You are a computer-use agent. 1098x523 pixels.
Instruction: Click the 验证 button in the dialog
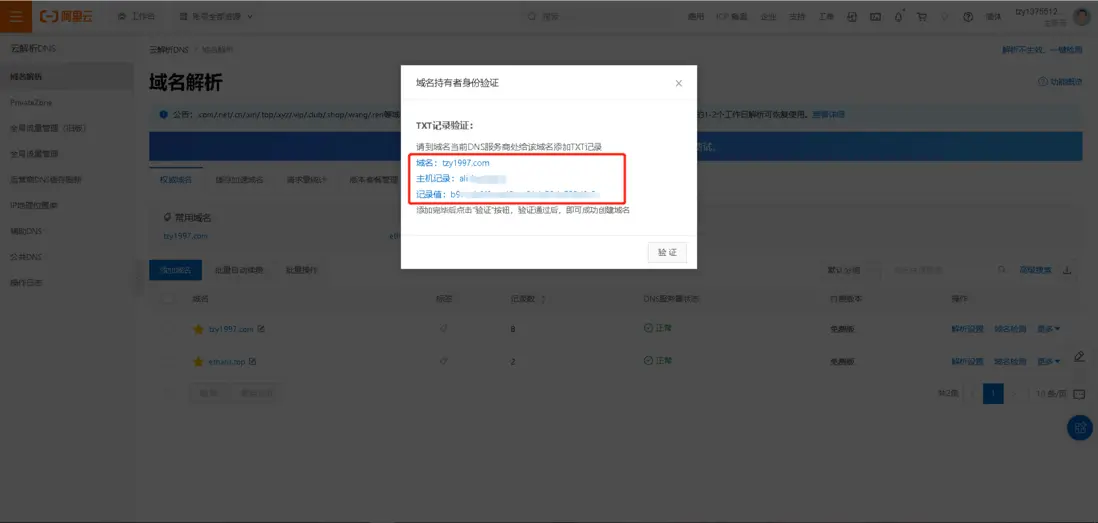pyautogui.click(x=667, y=253)
